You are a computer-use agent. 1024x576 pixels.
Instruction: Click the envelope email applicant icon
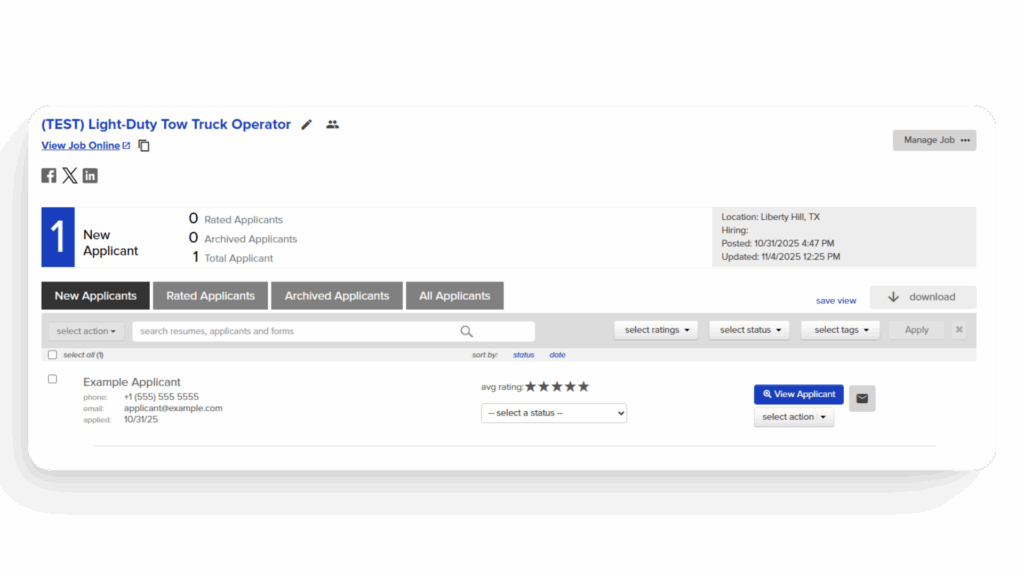click(862, 398)
